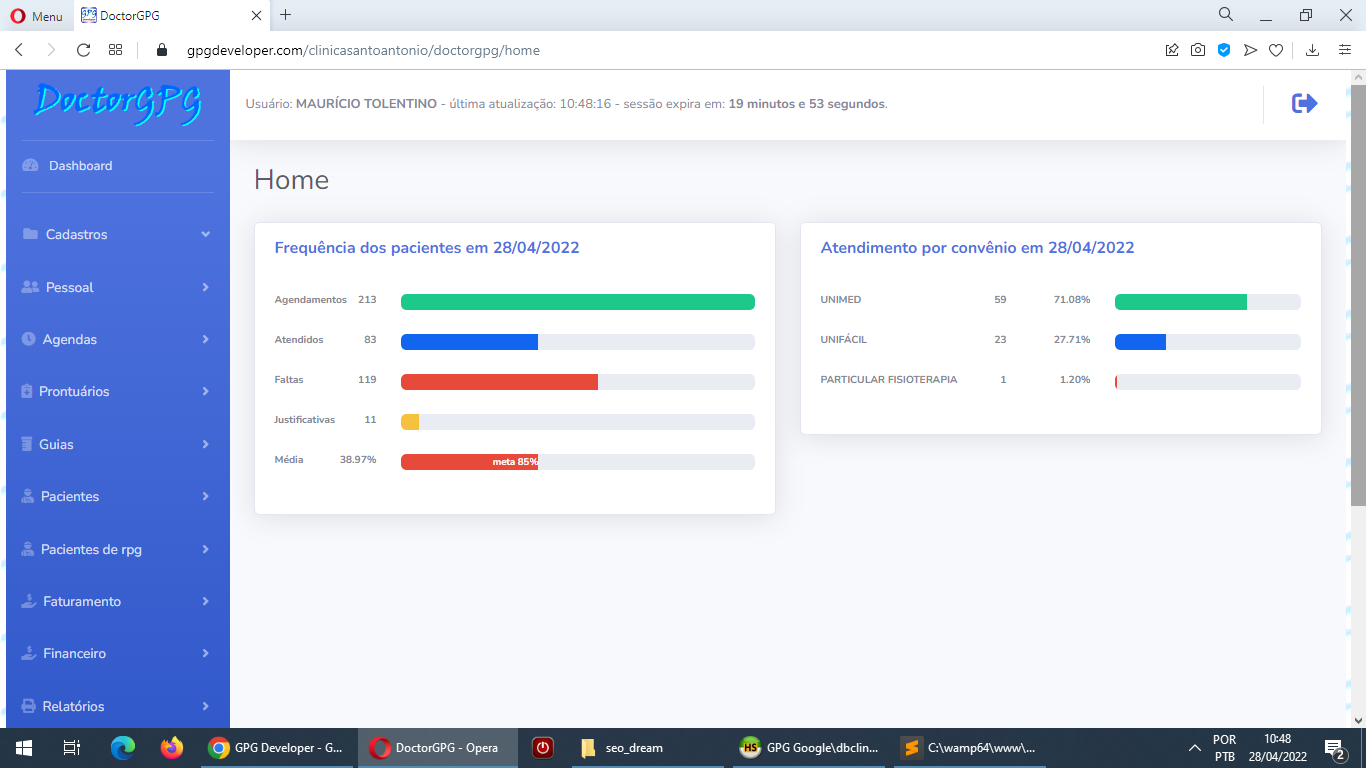Image resolution: width=1366 pixels, height=768 pixels.
Task: Click the Agendas clock icon
Action: tap(29, 339)
